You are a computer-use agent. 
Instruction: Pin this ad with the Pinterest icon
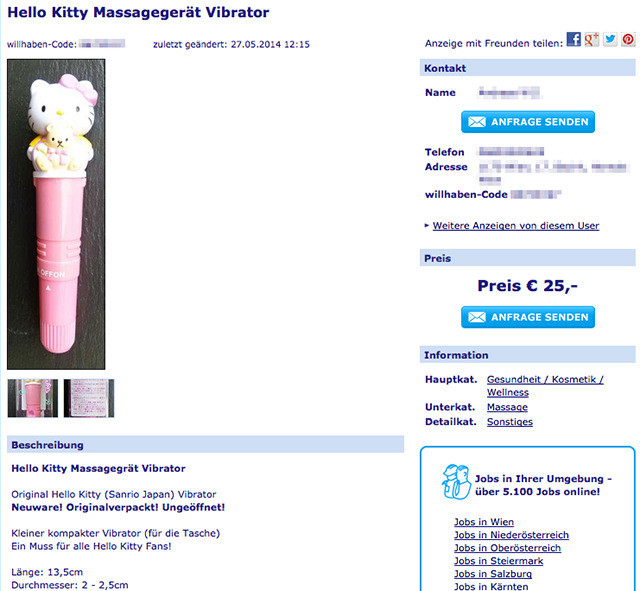(628, 40)
